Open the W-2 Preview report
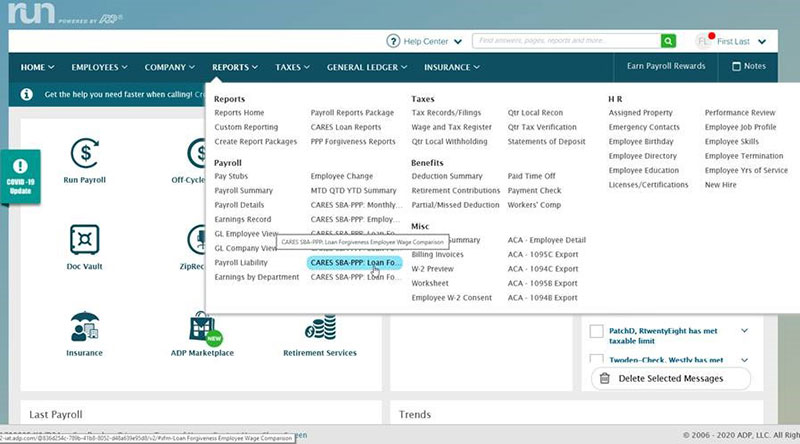Screen dimensions: 800x444 tap(433, 268)
